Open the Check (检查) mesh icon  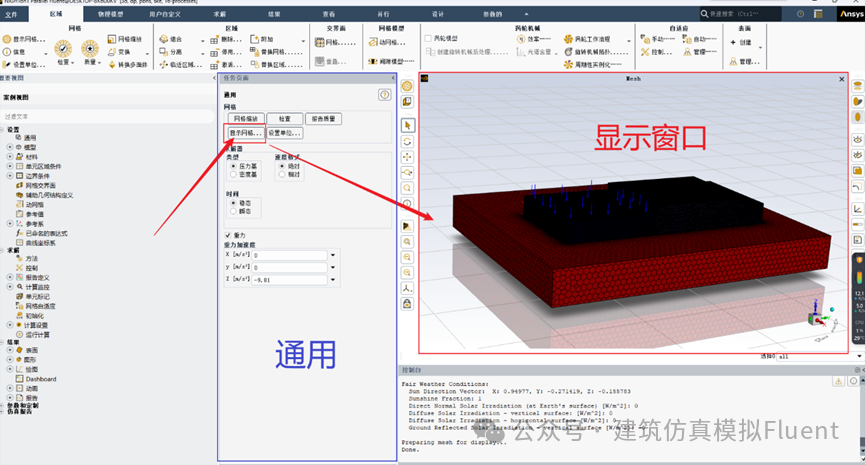click(63, 49)
